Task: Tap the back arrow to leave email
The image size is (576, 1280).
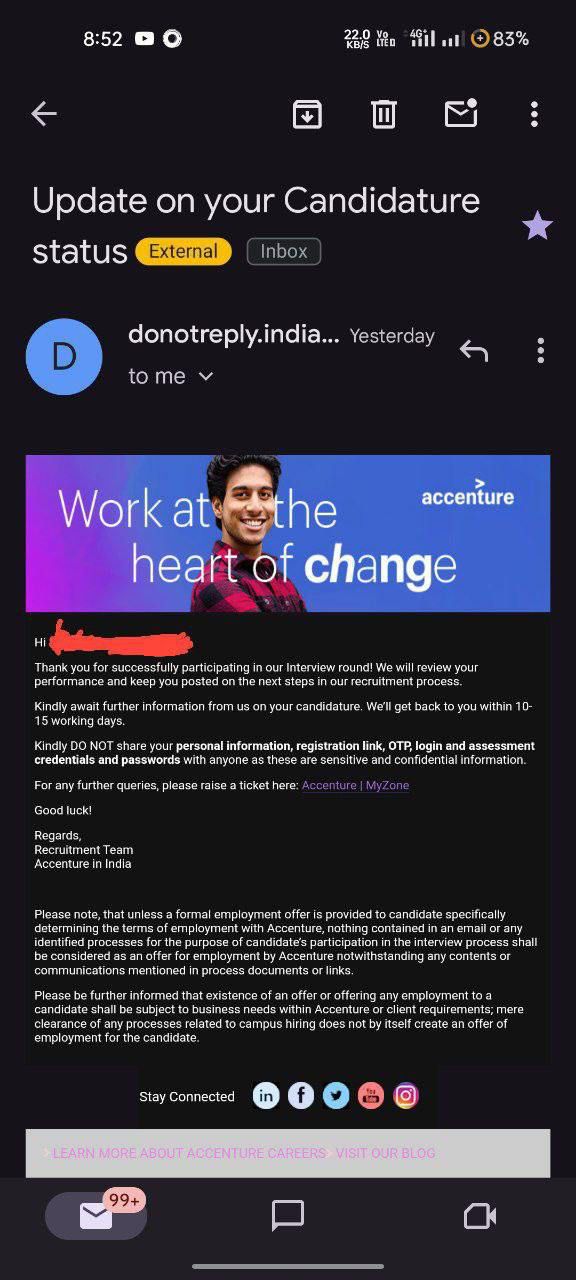Action: pos(44,114)
